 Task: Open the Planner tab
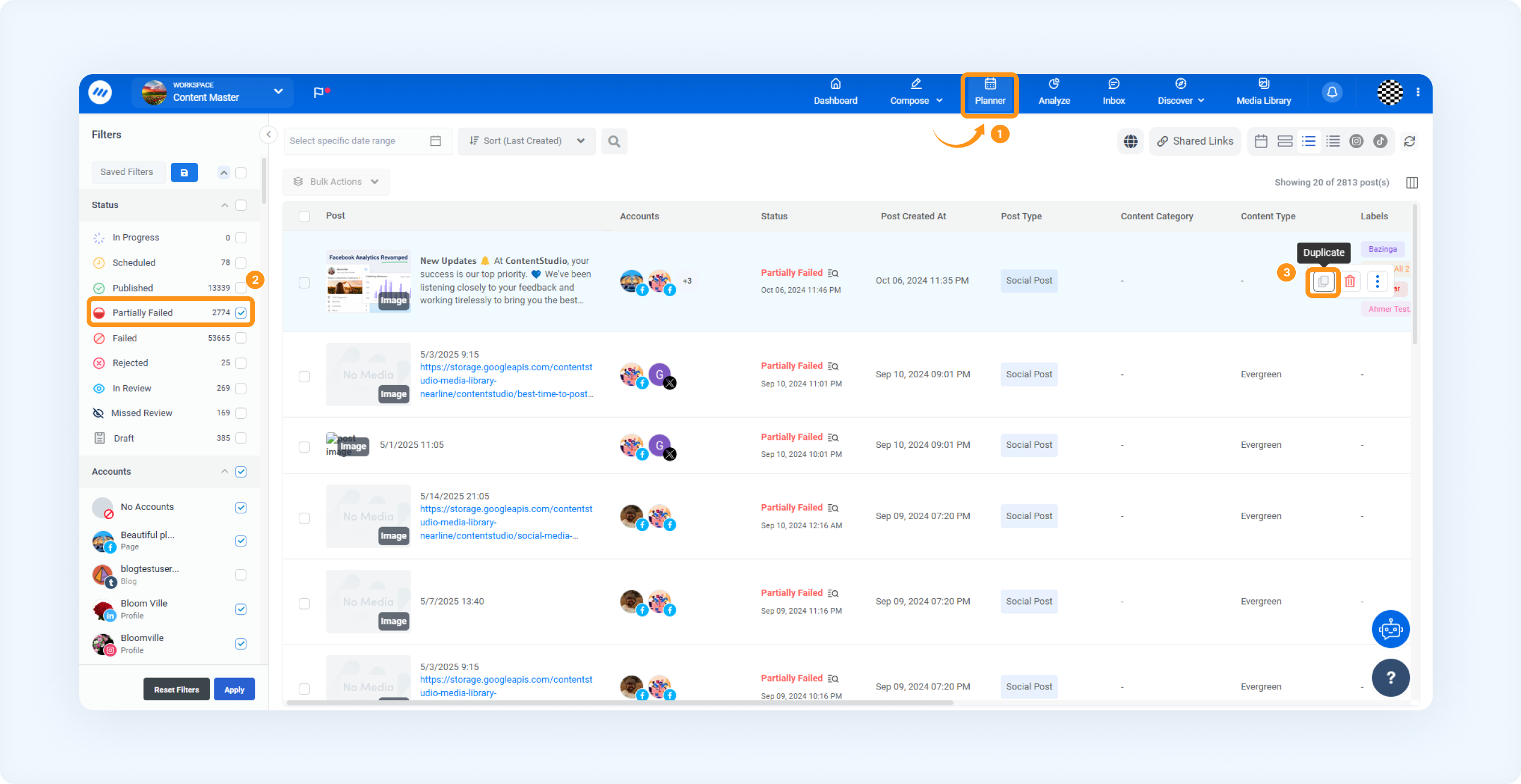[x=990, y=93]
